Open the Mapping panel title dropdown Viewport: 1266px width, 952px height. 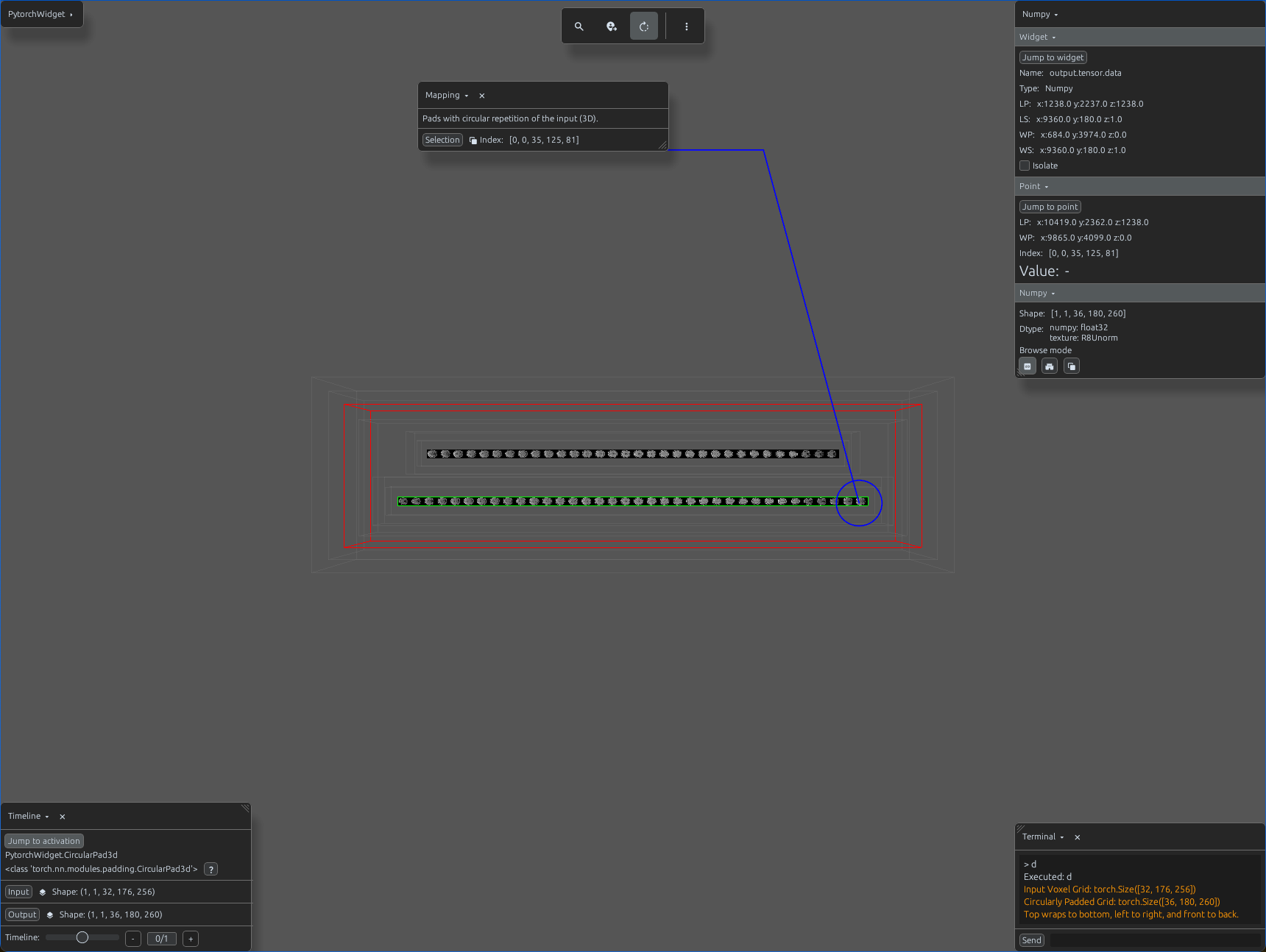pyautogui.click(x=447, y=96)
